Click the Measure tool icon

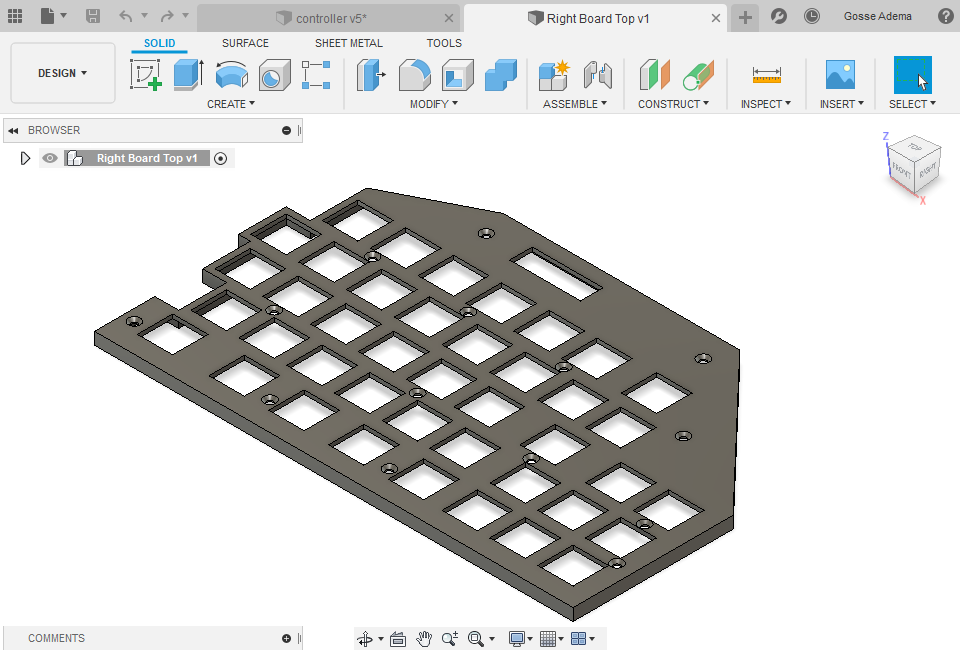click(x=766, y=75)
